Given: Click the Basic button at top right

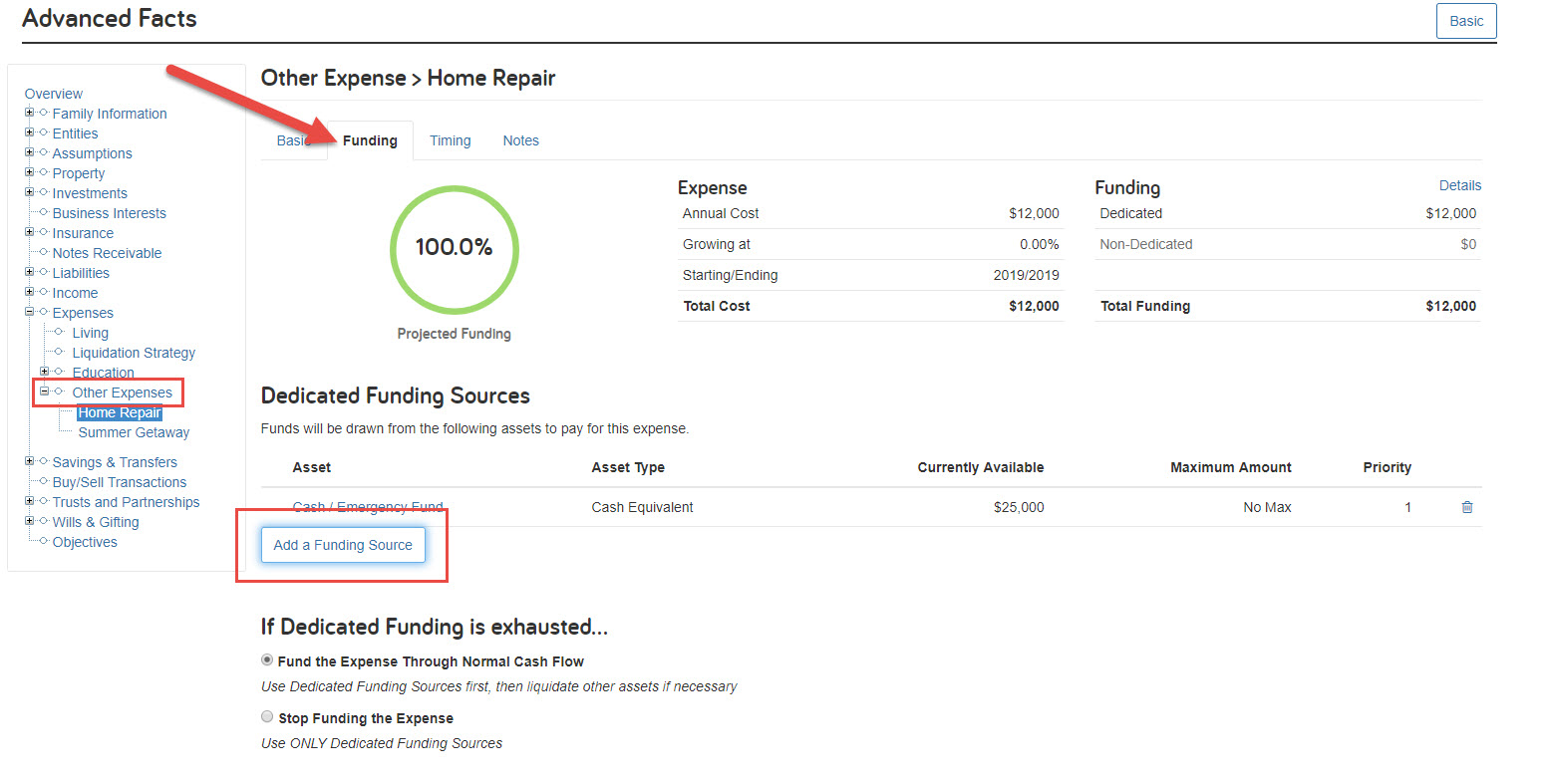Looking at the screenshot, I should [1466, 21].
